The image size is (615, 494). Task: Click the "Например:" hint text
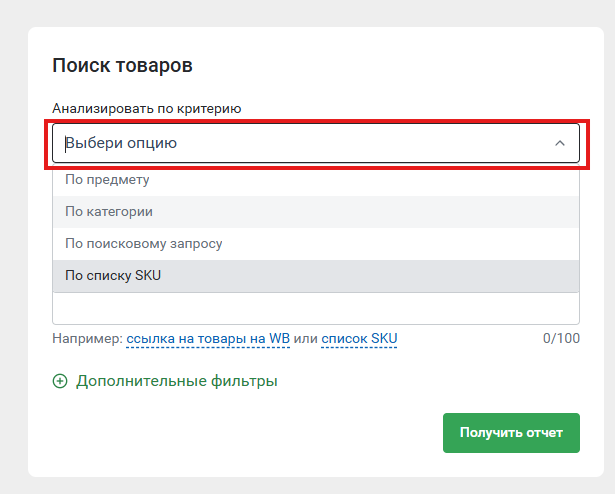click(x=87, y=339)
